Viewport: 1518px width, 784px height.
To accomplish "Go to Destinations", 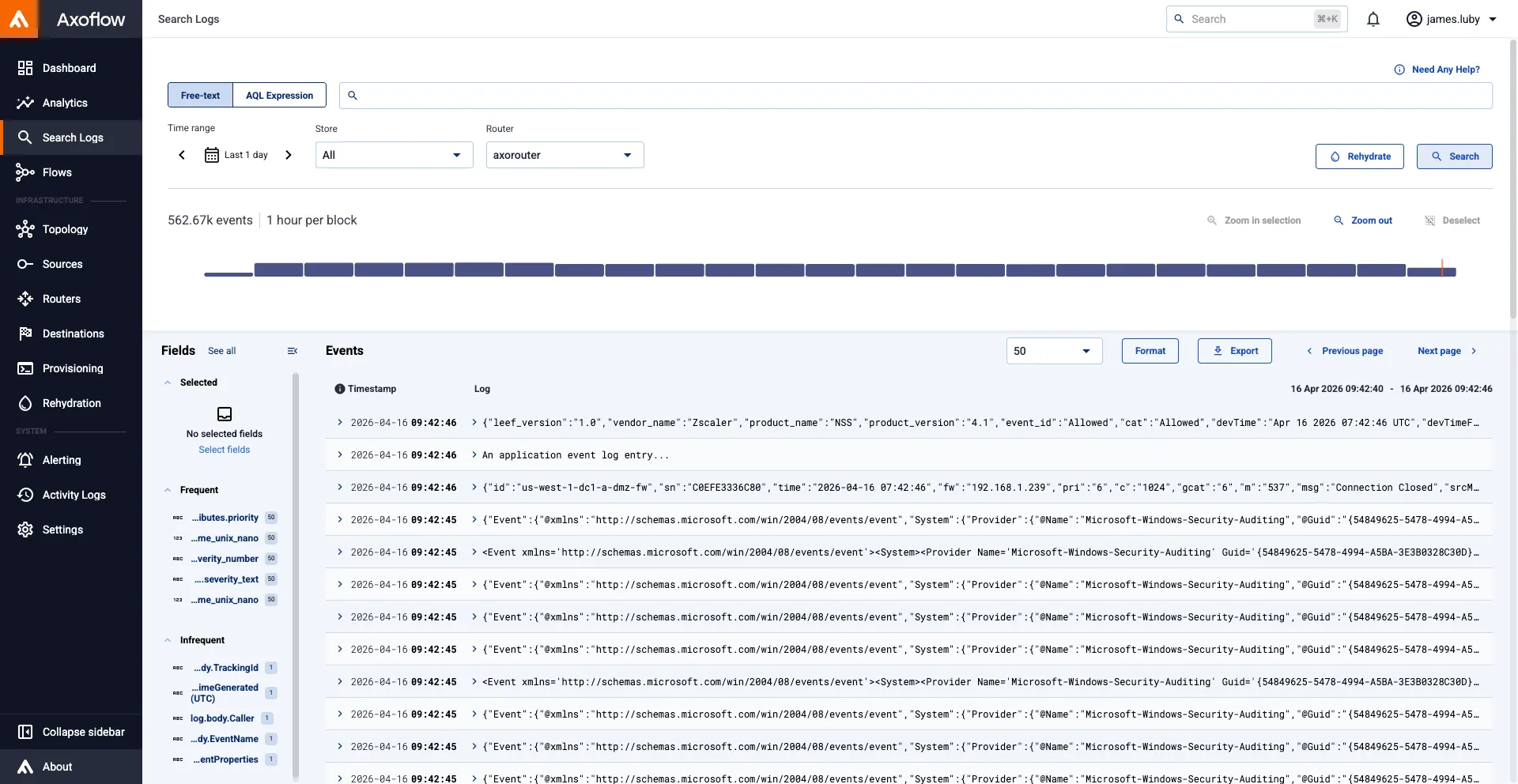I will point(71,334).
